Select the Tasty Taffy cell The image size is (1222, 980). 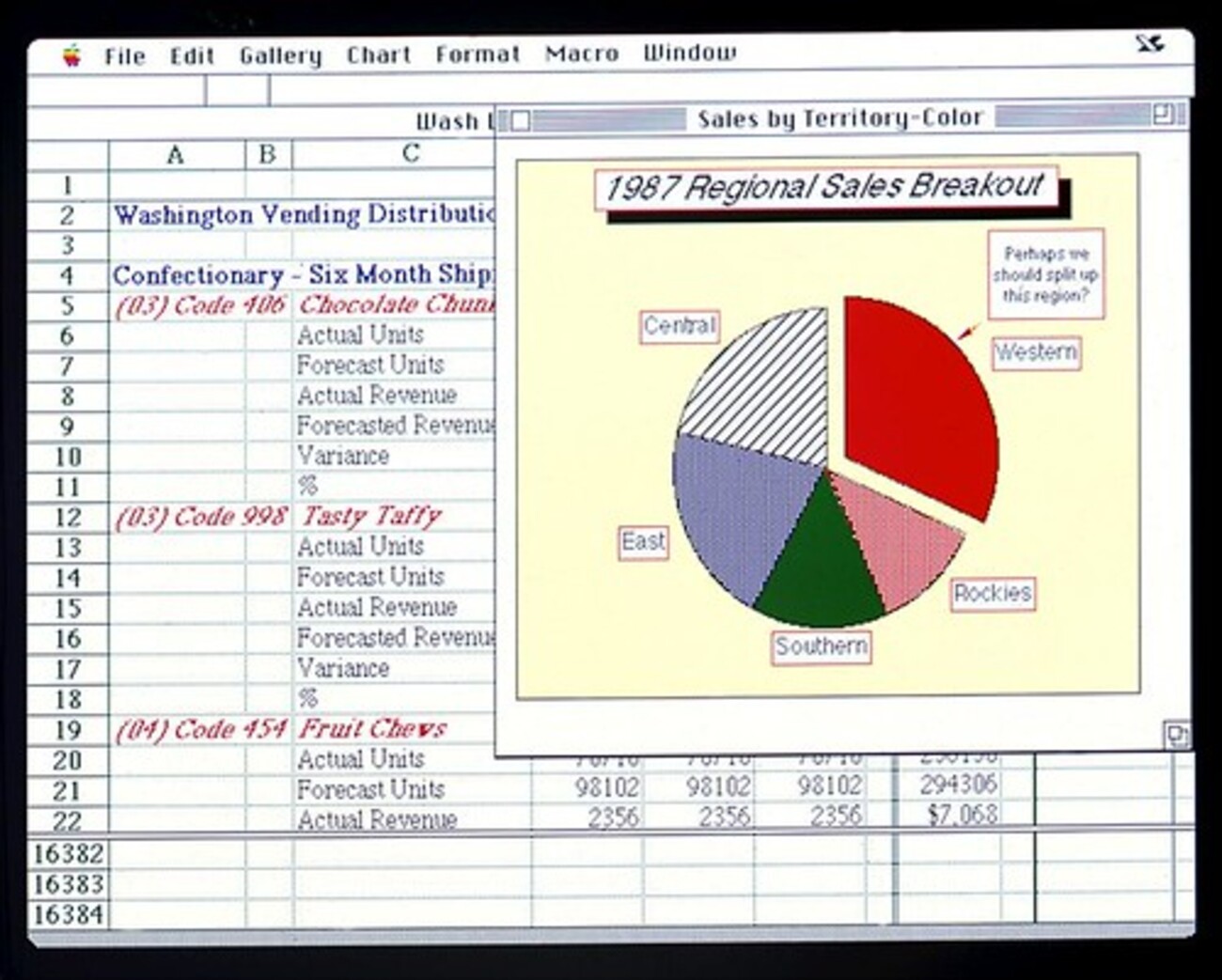[x=370, y=517]
